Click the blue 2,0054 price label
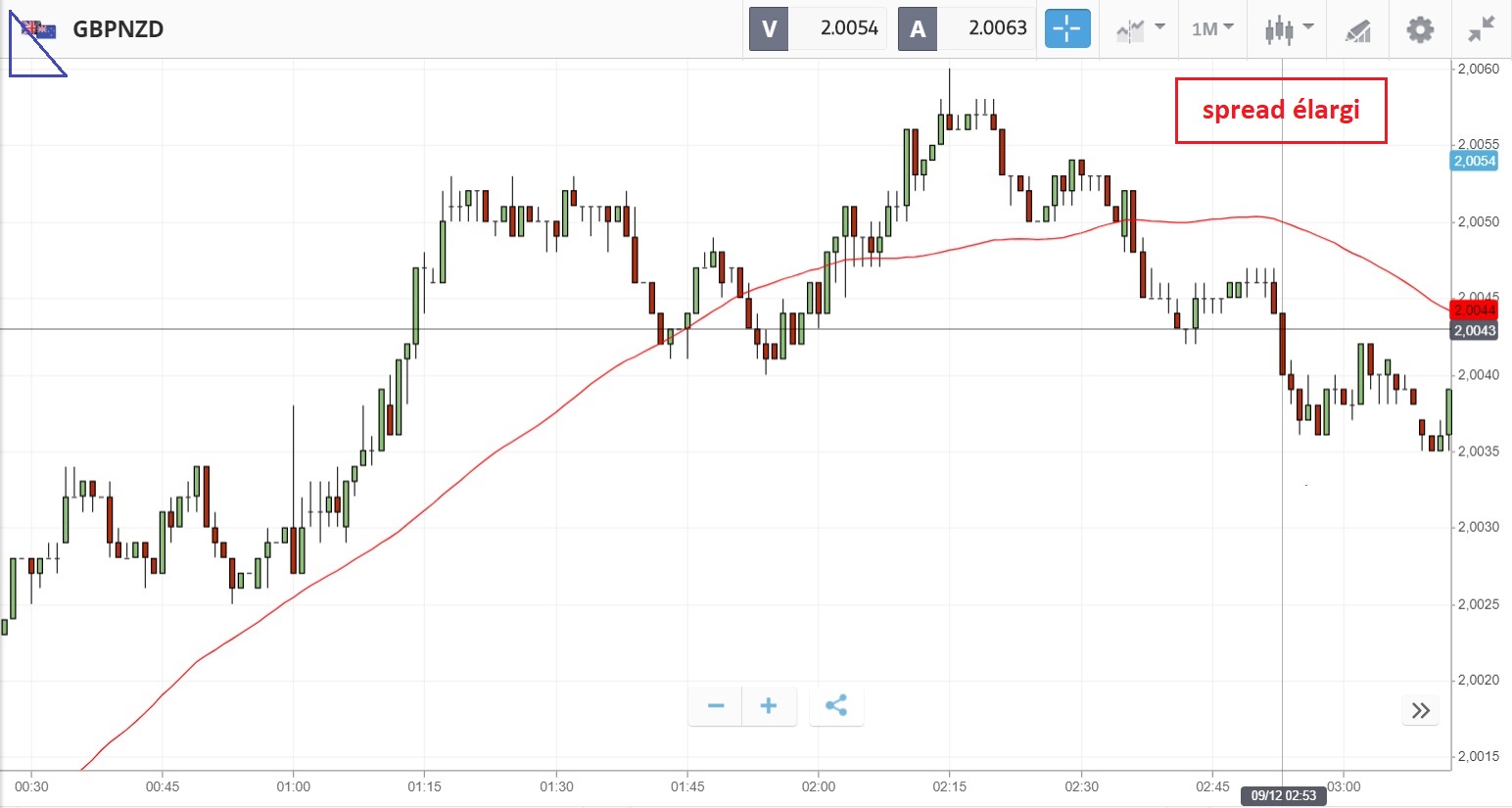 tap(1474, 162)
